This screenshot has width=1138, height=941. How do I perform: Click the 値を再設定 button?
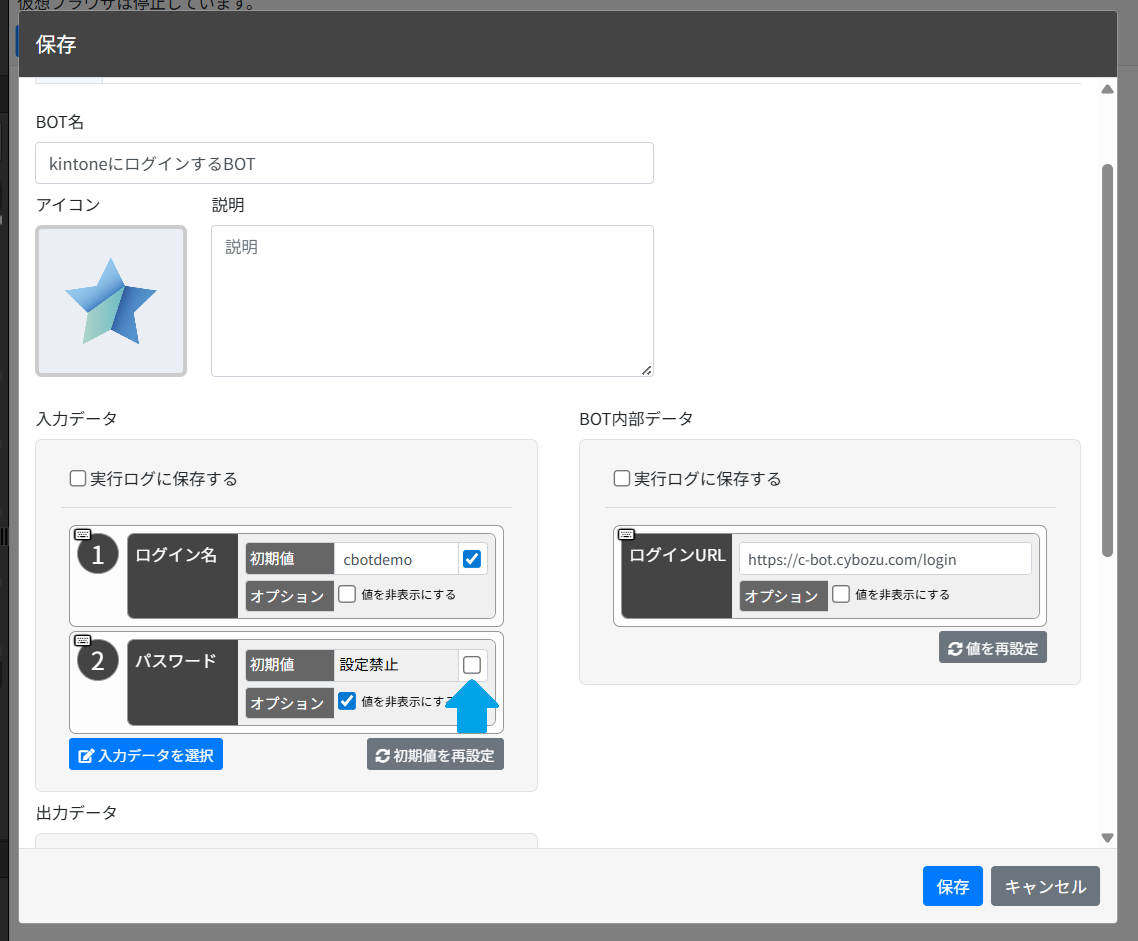992,648
